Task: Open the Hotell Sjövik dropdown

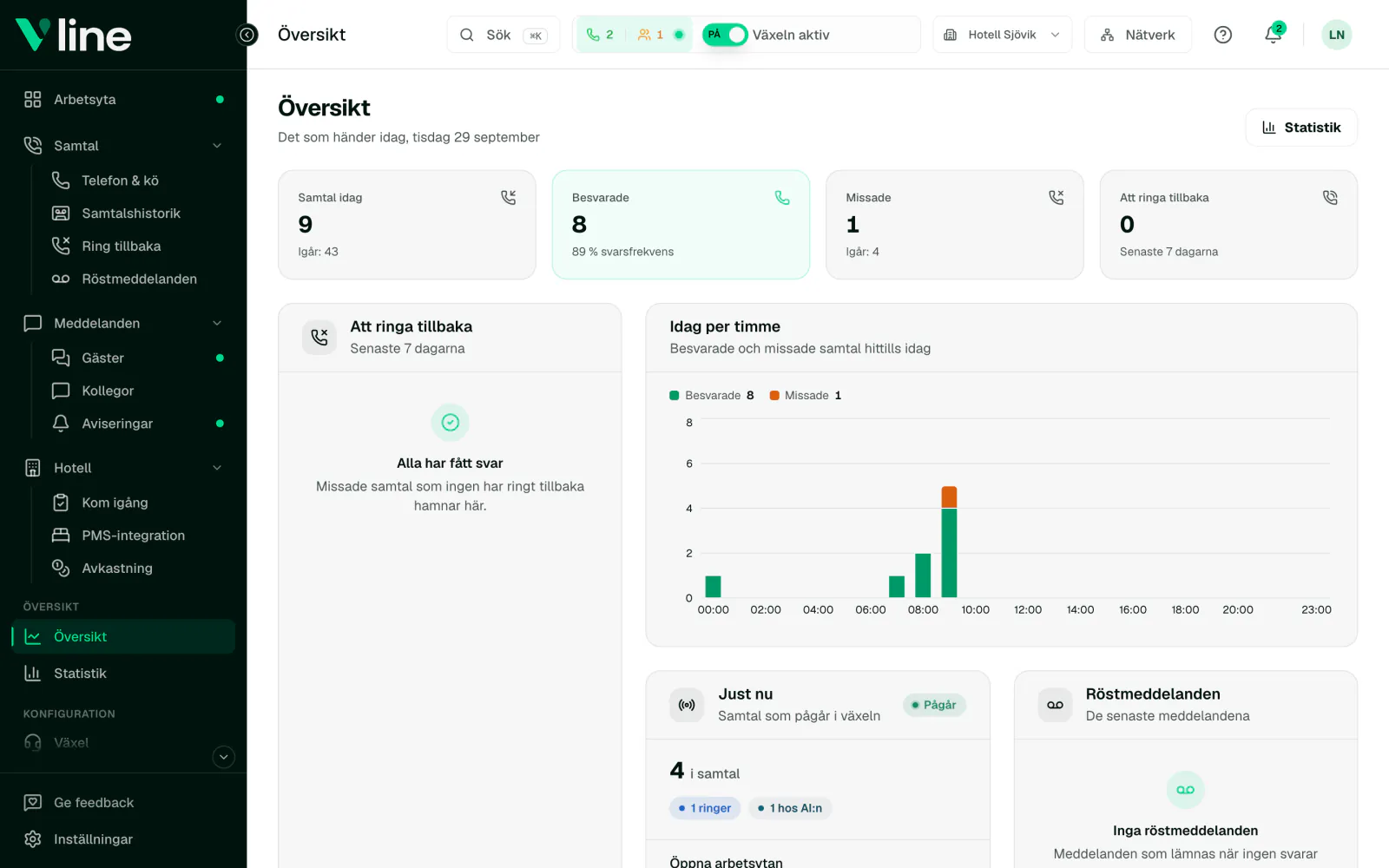Action: pos(1002,35)
